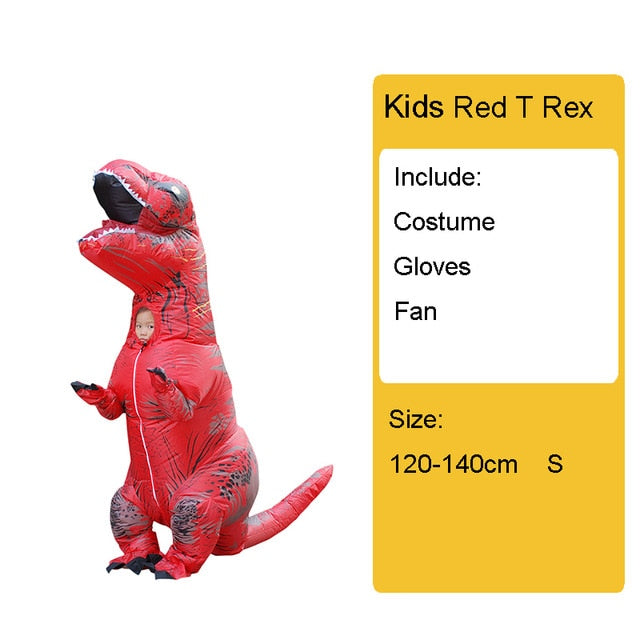Image resolution: width=640 pixels, height=640 pixels.
Task: Click the 'Size:' label
Action: [416, 419]
